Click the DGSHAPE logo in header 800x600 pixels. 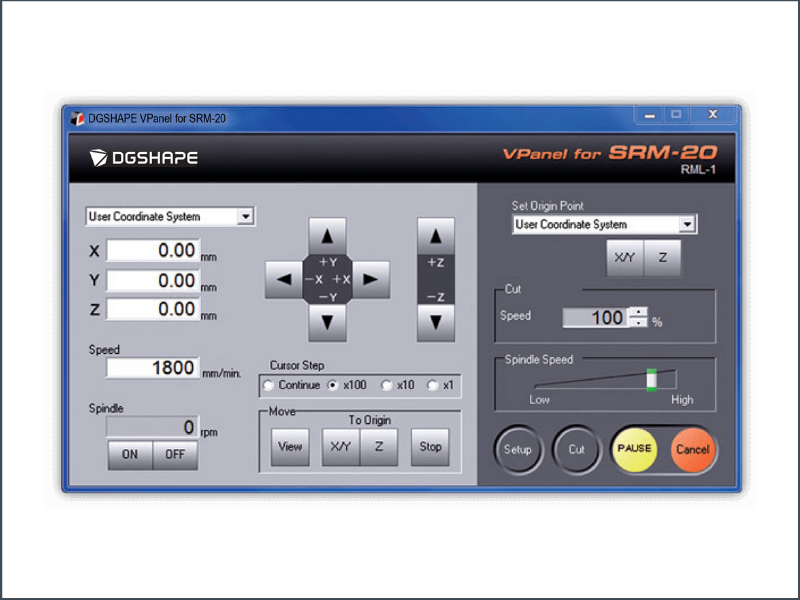coord(144,158)
